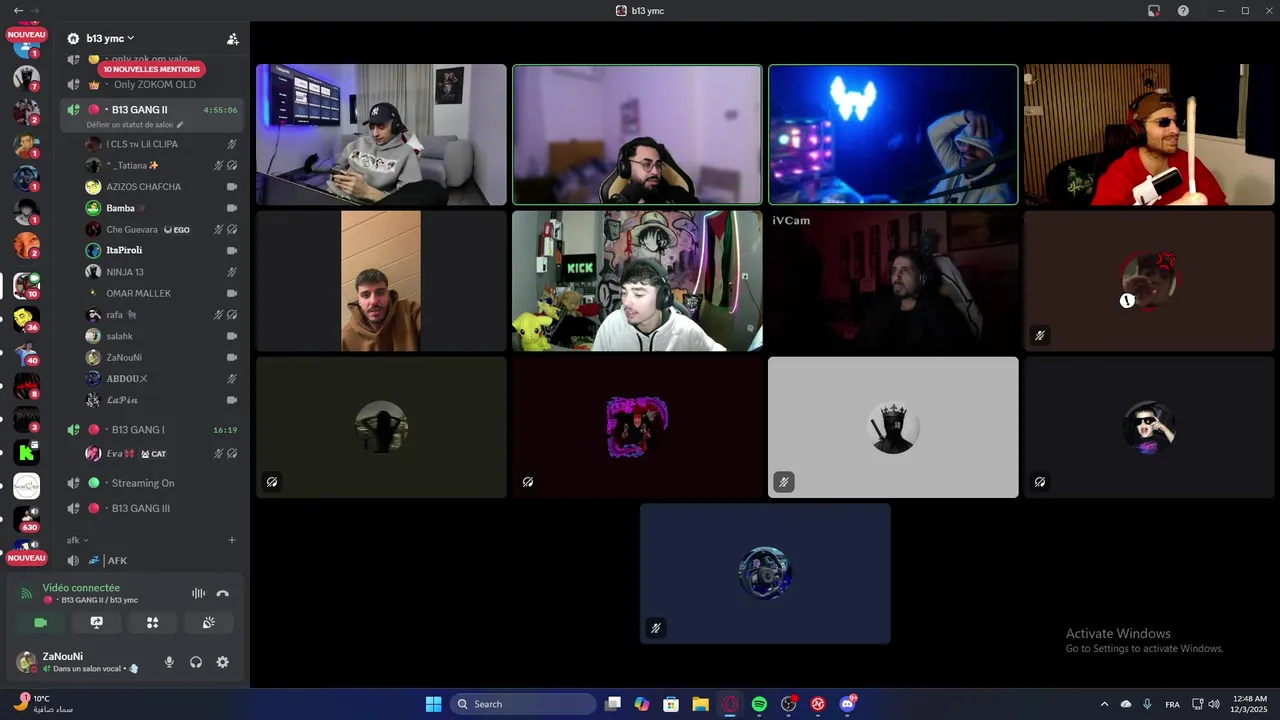This screenshot has width=1280, height=720.
Task: Open Only ZOKOM OLD voice channel
Action: [152, 85]
